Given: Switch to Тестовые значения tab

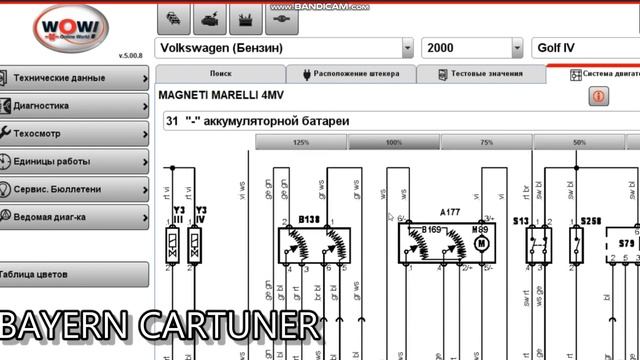Looking at the screenshot, I should pos(481,74).
